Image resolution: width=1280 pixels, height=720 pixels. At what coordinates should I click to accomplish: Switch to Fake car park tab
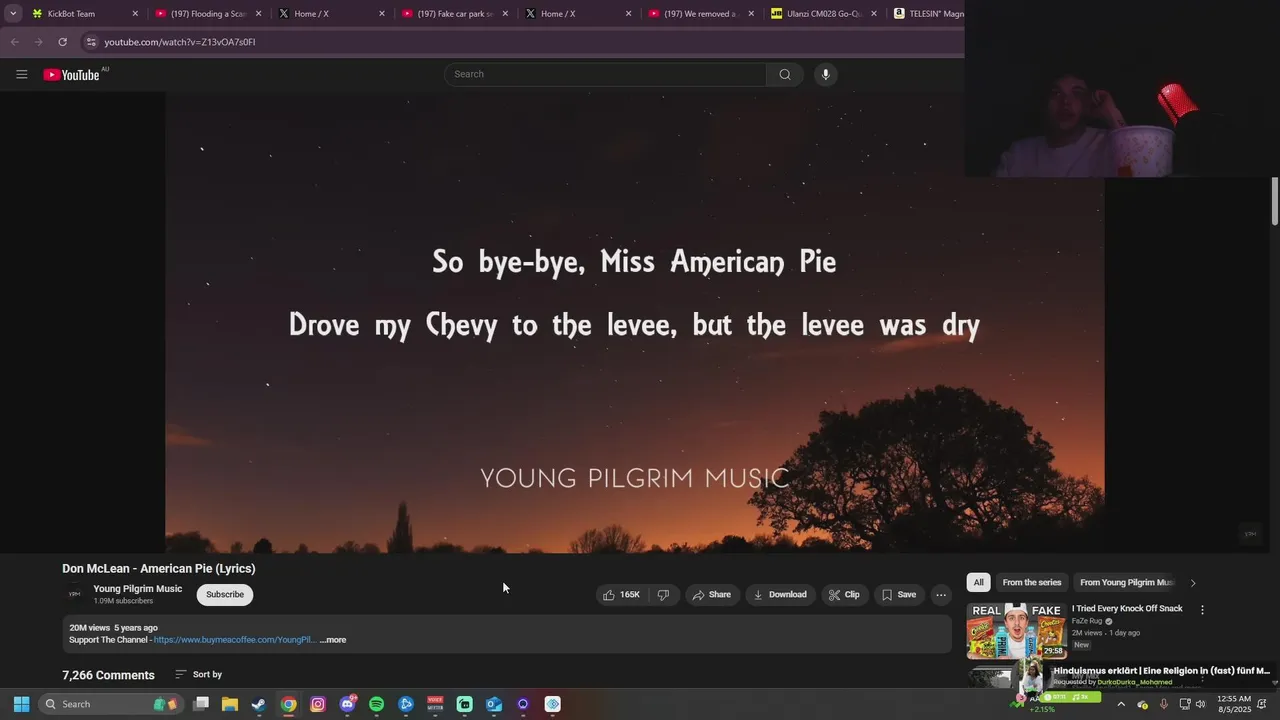[453, 14]
